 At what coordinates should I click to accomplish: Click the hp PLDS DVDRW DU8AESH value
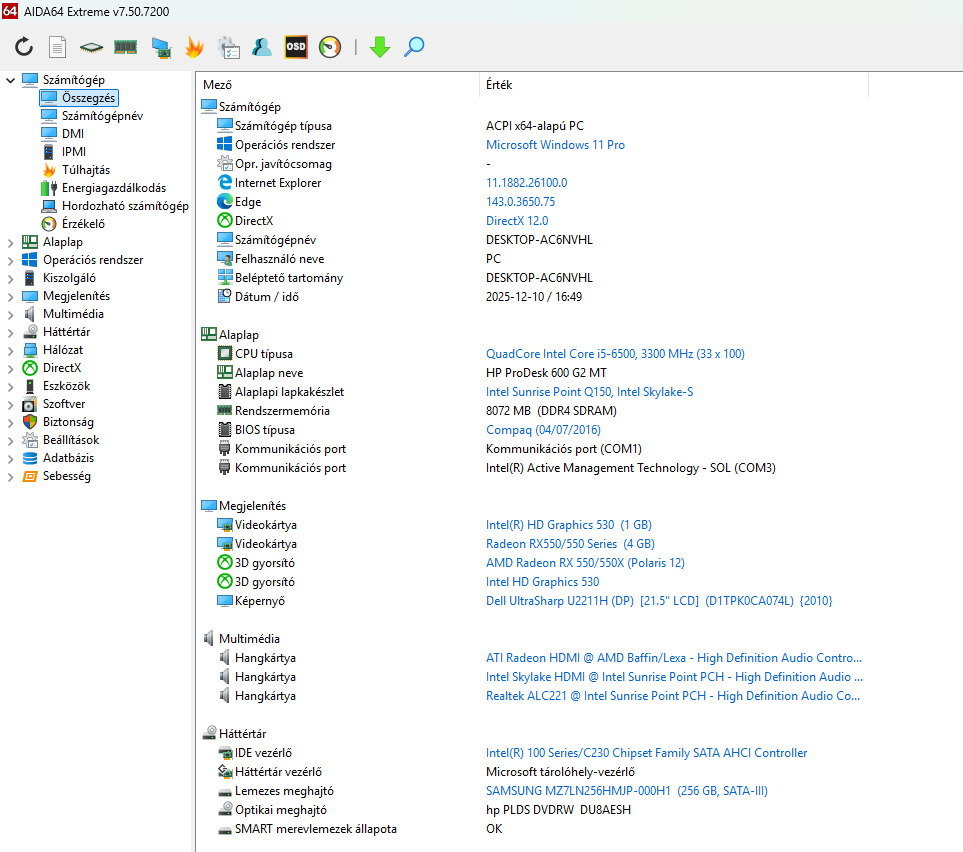(x=558, y=810)
